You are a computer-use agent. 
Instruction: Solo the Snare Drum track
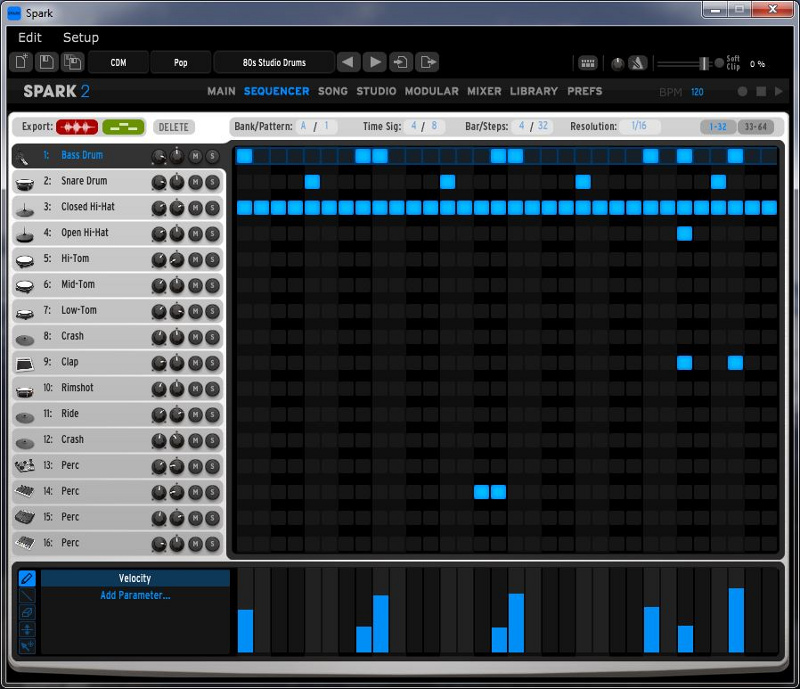pos(212,182)
